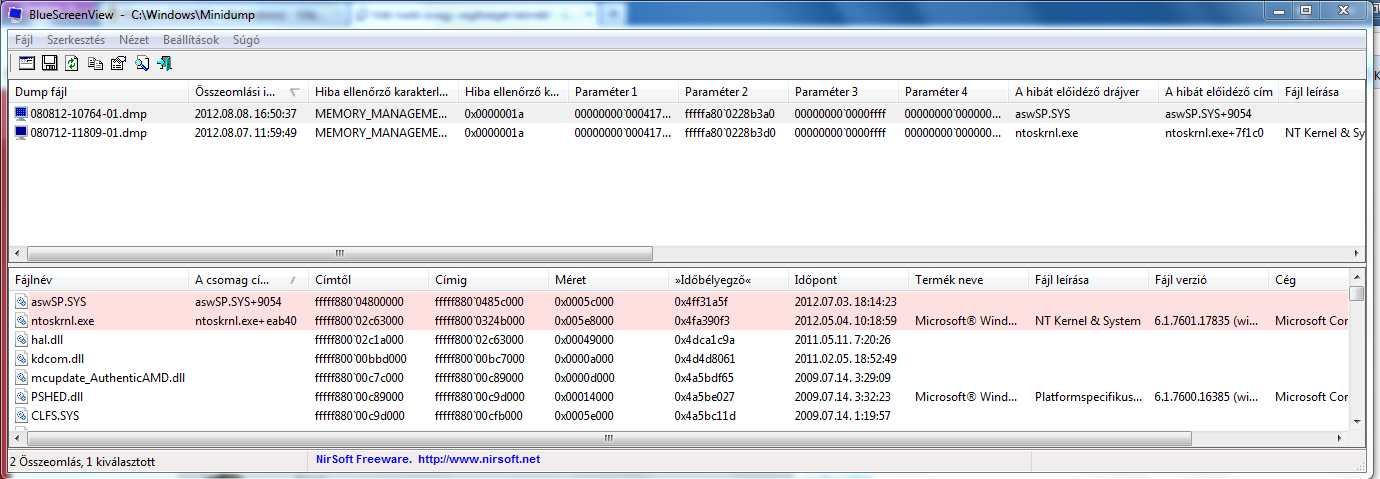Click the ntoskrnl.exe file icon in lower pane
Viewport: 1380px width, 479px height.
pyautogui.click(x=21, y=321)
